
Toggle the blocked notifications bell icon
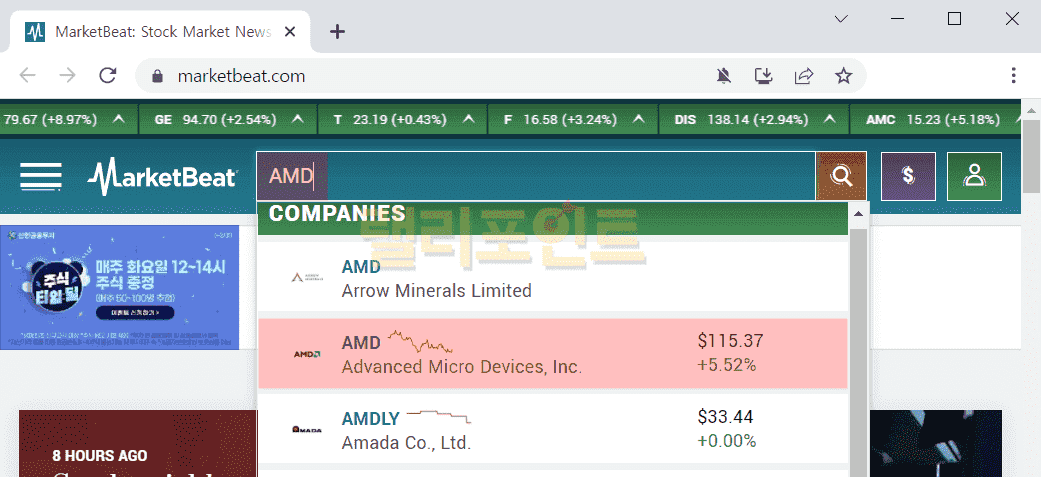pos(724,76)
